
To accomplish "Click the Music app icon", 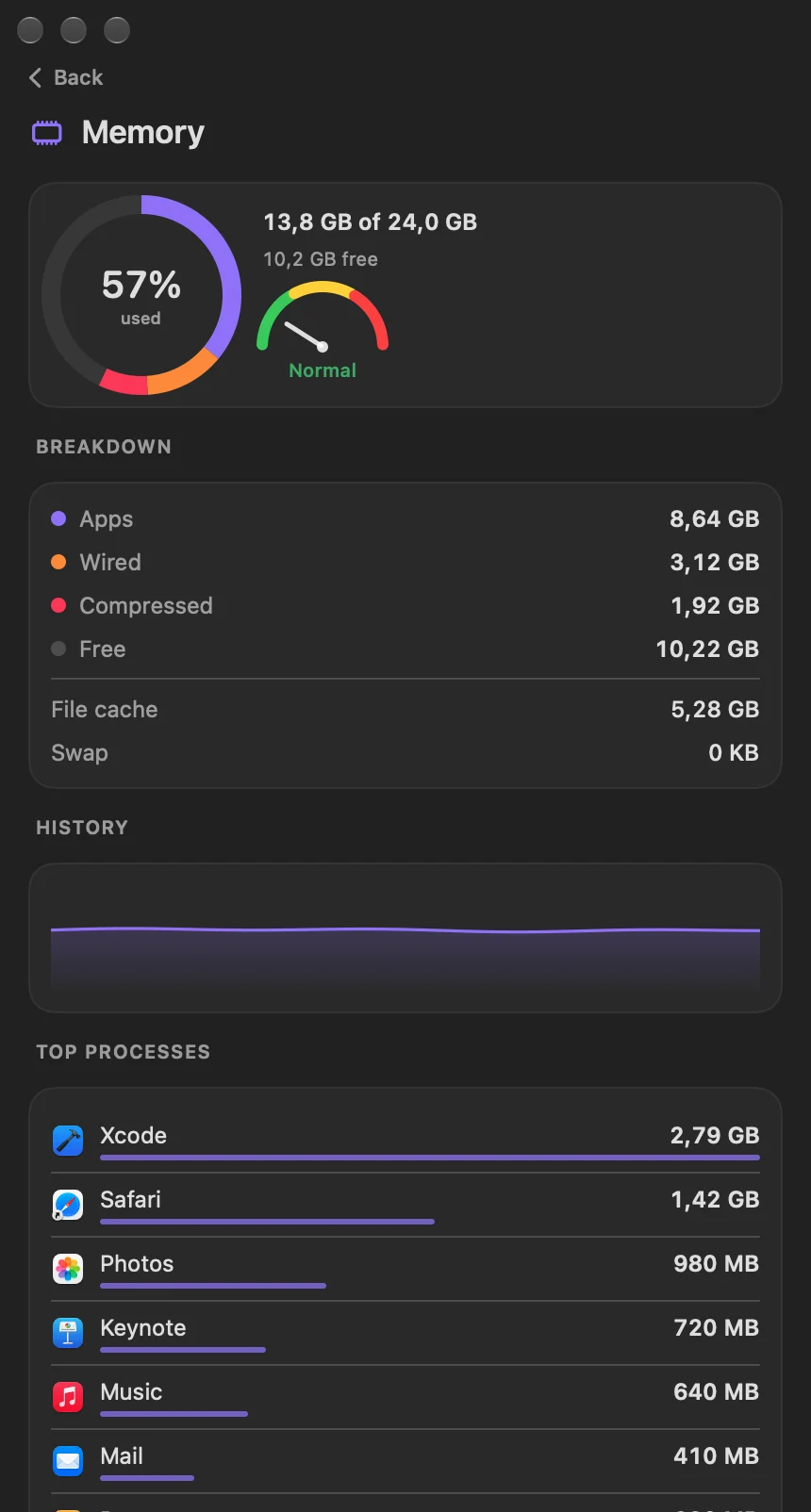I will click(x=68, y=1397).
